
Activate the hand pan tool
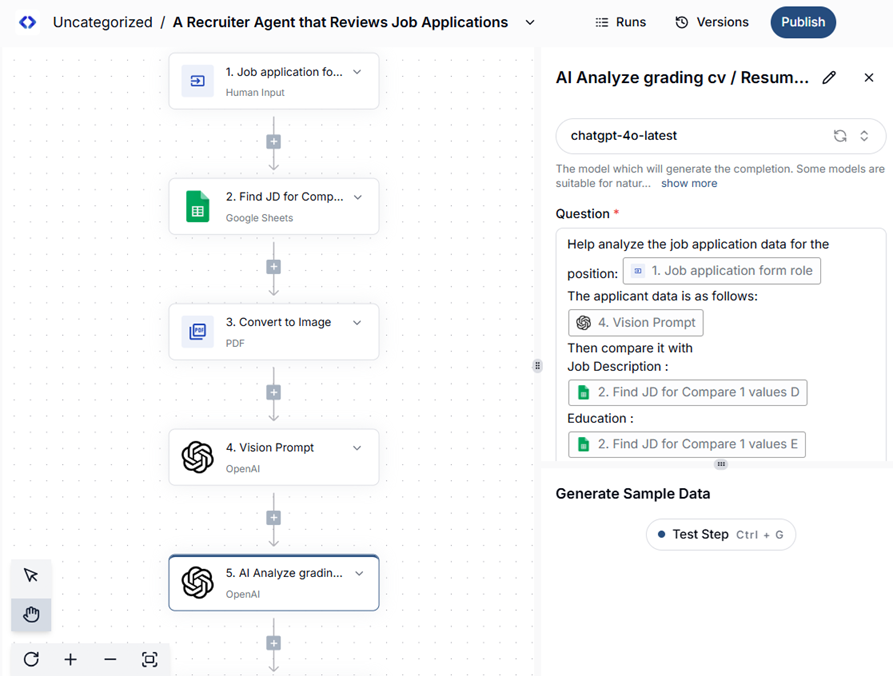(31, 614)
